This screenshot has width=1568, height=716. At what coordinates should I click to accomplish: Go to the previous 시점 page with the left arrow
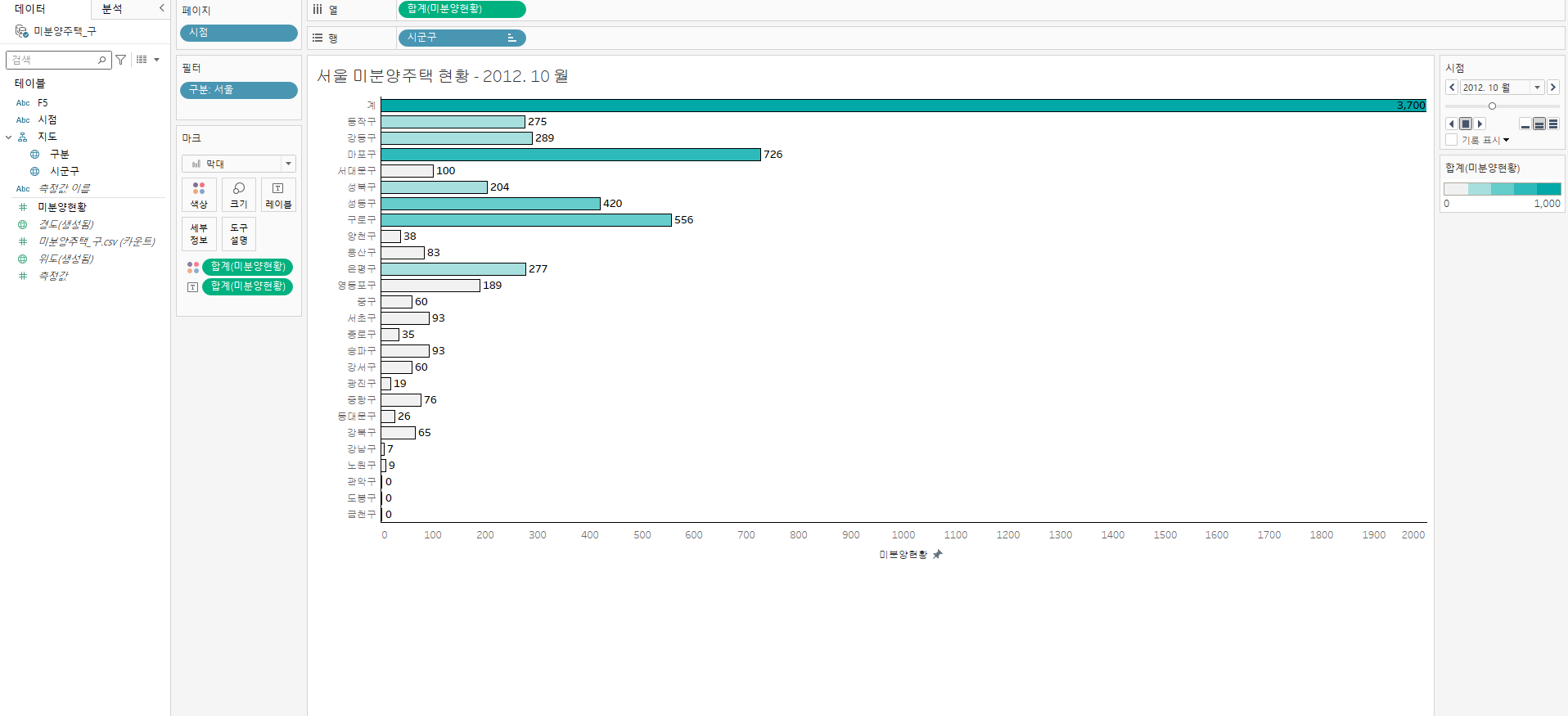pyautogui.click(x=1452, y=88)
